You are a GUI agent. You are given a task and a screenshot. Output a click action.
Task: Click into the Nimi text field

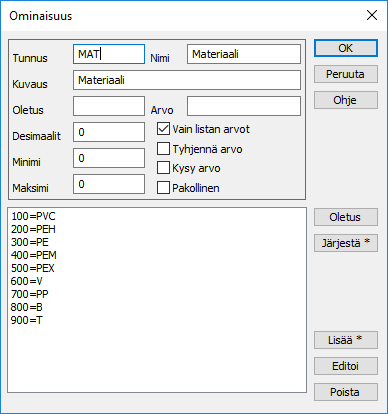(244, 54)
